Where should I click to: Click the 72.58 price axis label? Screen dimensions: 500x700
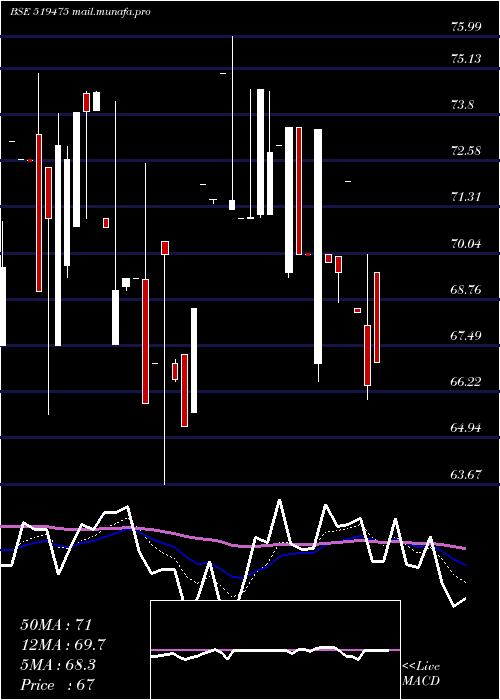tap(466, 151)
